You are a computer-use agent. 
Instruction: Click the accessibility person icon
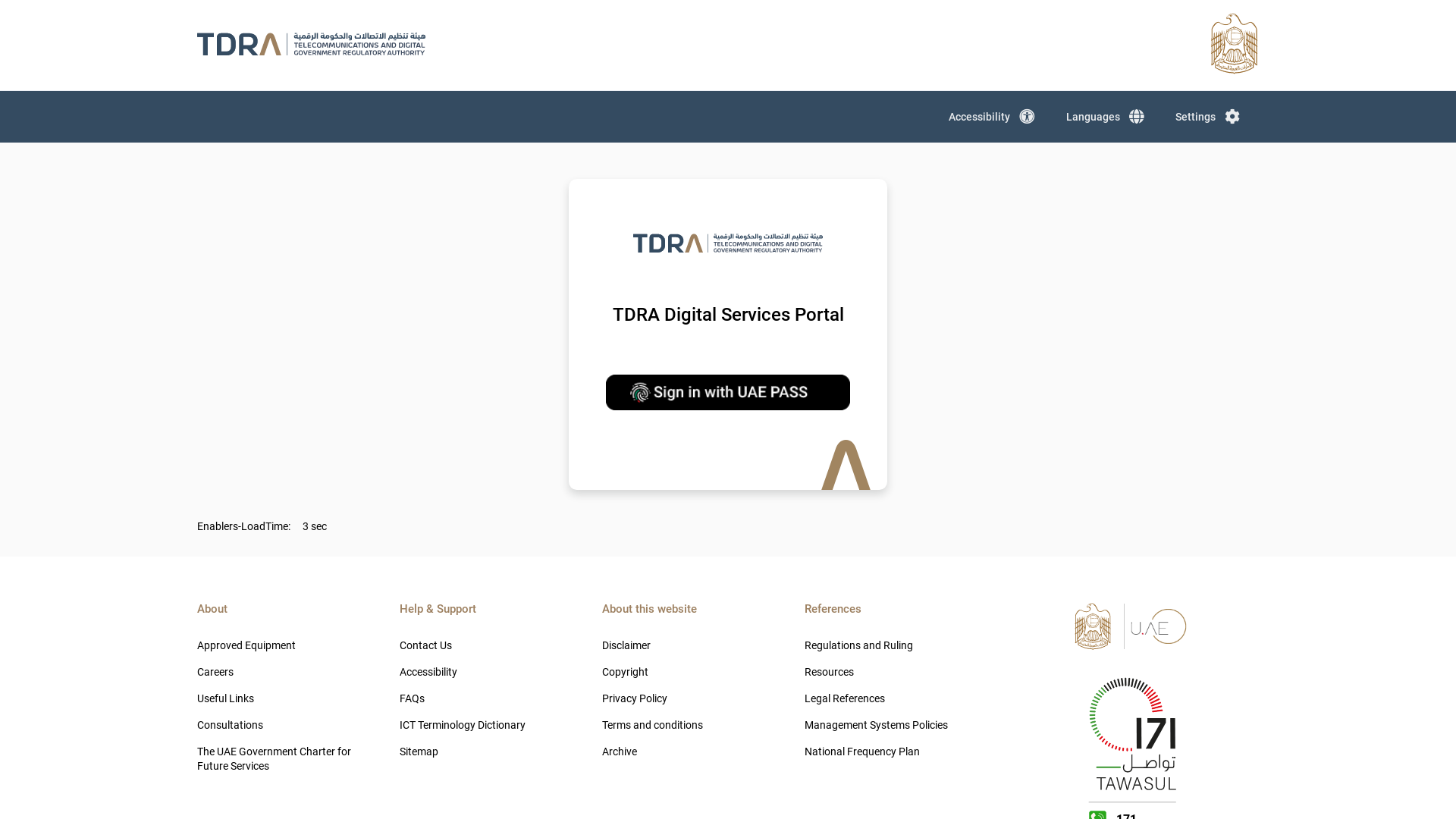[1027, 117]
